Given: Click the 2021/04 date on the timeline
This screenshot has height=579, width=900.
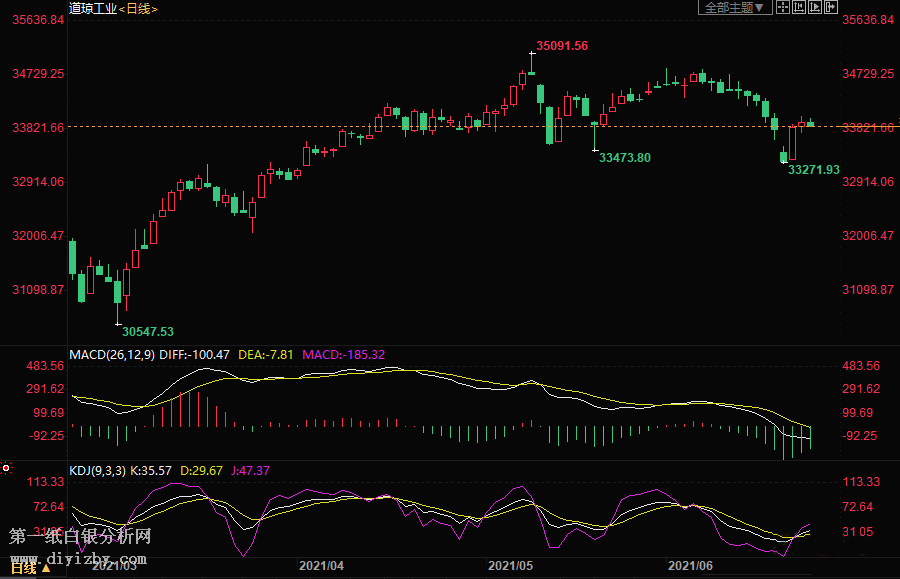Looking at the screenshot, I should [x=321, y=565].
